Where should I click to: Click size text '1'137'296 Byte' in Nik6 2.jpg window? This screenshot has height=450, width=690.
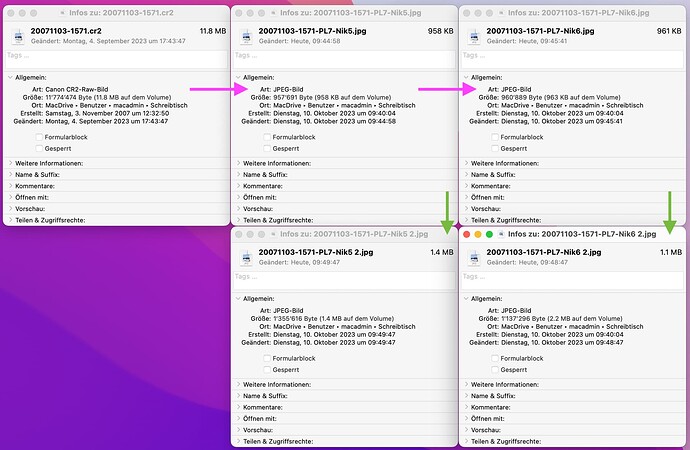(x=523, y=319)
